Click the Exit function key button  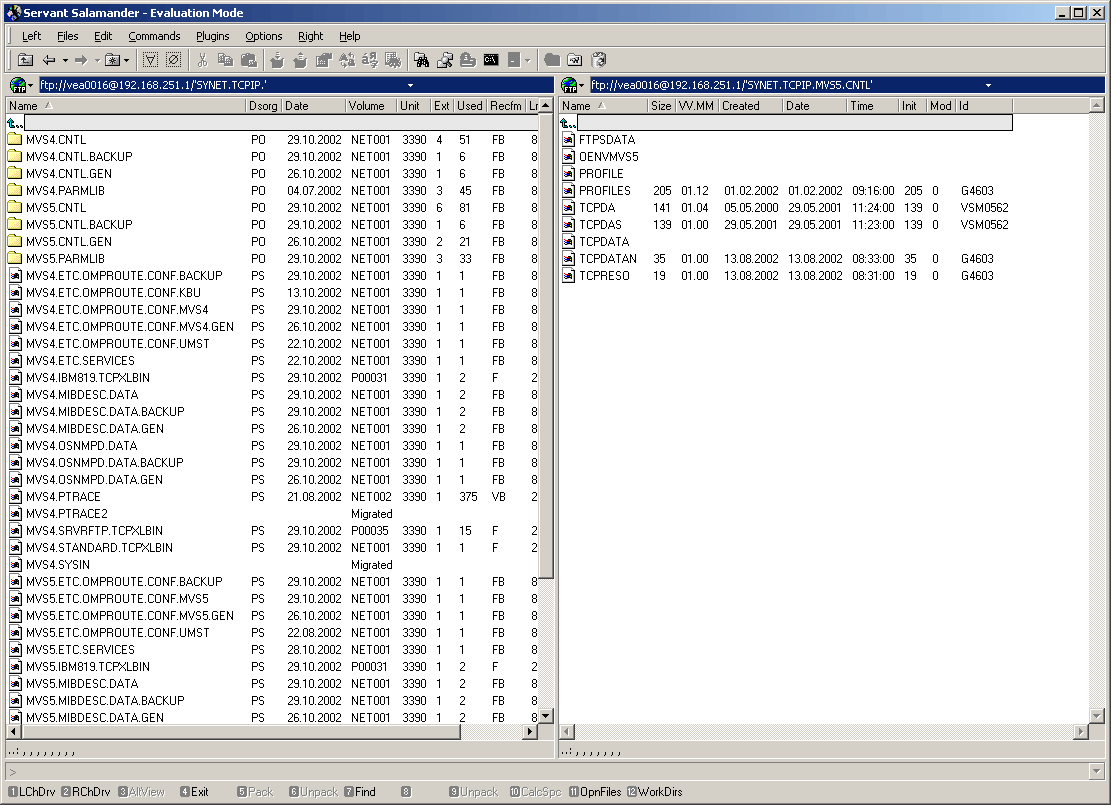194,792
